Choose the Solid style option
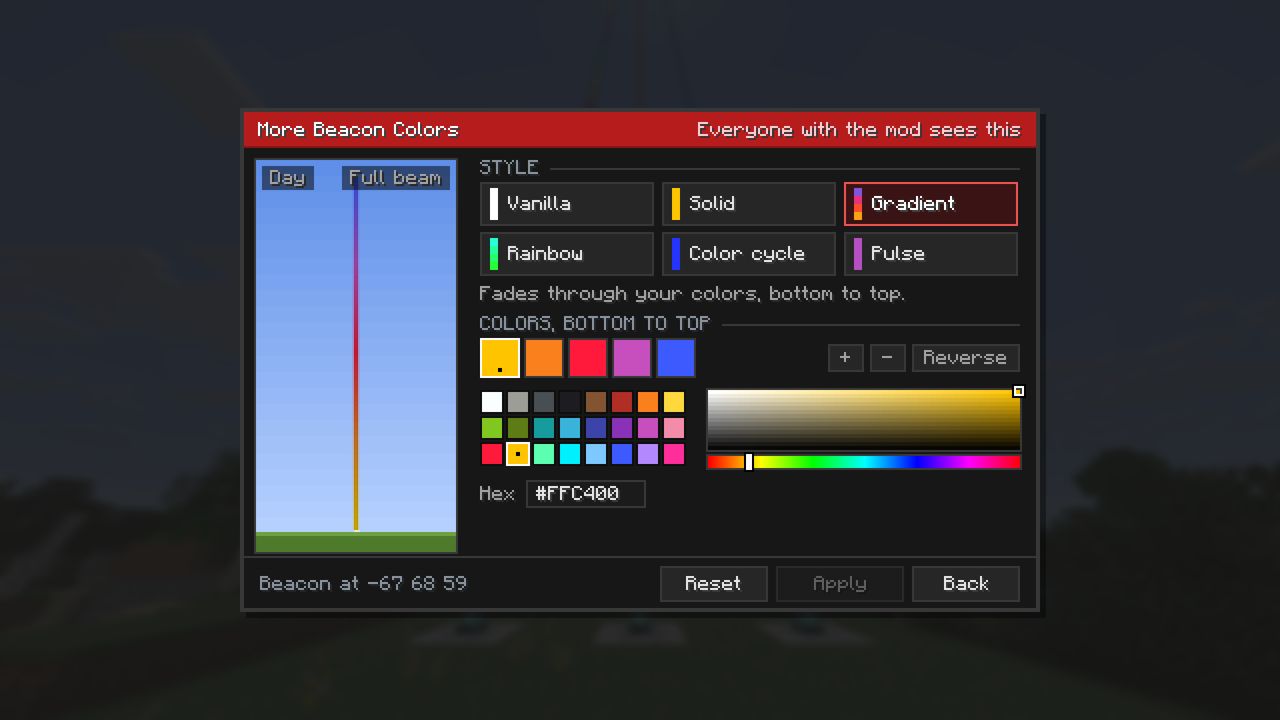This screenshot has width=1280, height=720. [749, 204]
